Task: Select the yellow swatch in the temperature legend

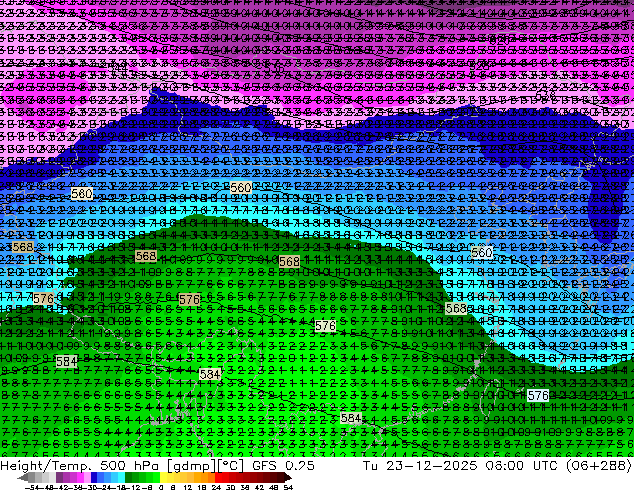Action: click(x=164, y=477)
